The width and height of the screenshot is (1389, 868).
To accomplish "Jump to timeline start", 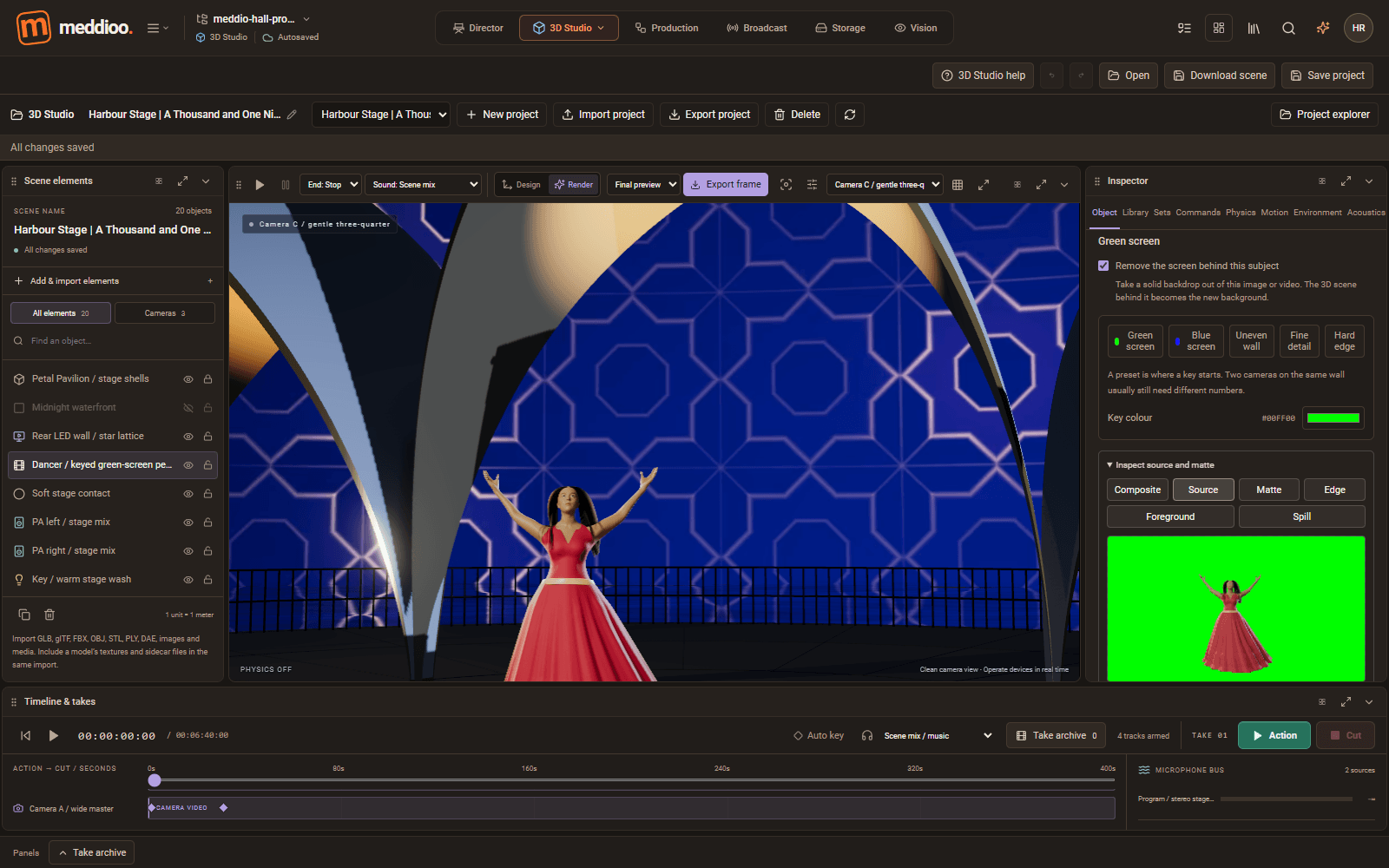I will pos(26,735).
